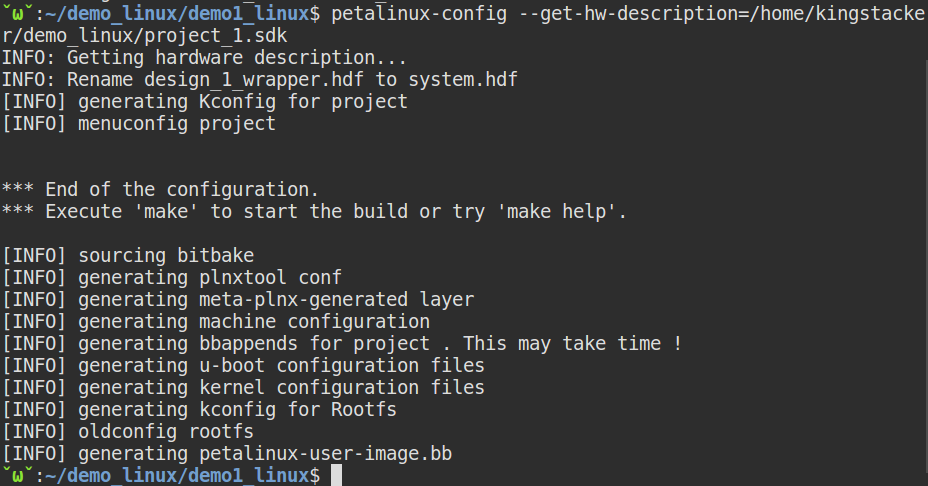Click the 'menuconfig project' output line

tap(138, 124)
